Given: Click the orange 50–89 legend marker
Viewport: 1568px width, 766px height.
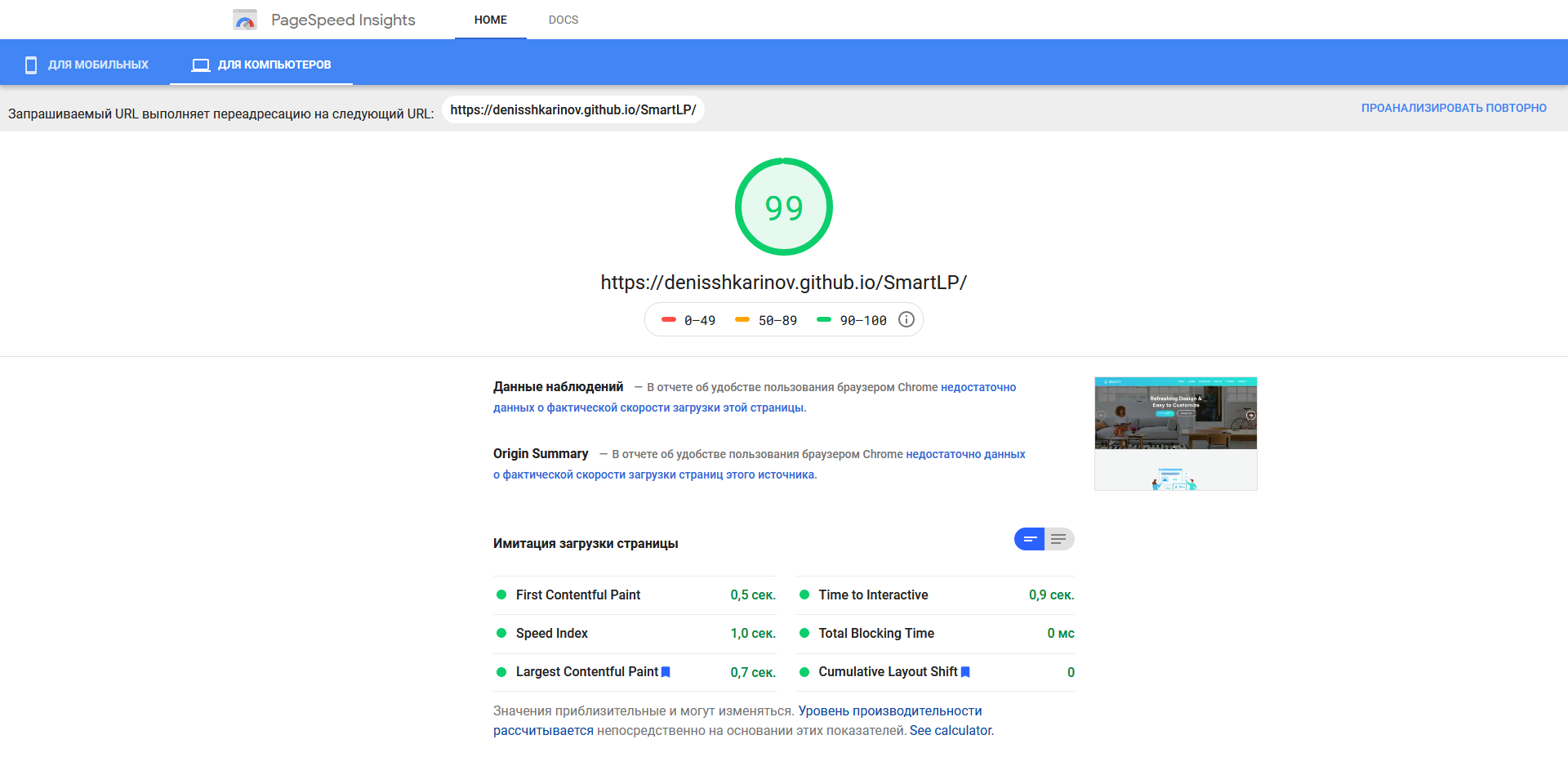Looking at the screenshot, I should 742,319.
